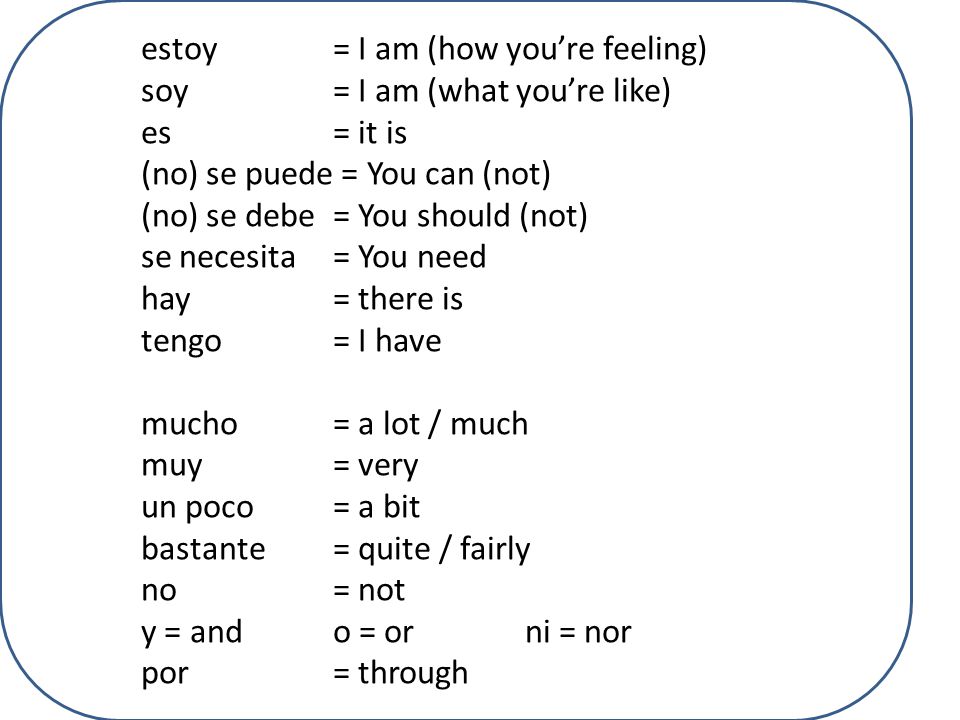Screen dimensions: 960x720
Task: Click the word 'tengo'
Action: [181, 342]
